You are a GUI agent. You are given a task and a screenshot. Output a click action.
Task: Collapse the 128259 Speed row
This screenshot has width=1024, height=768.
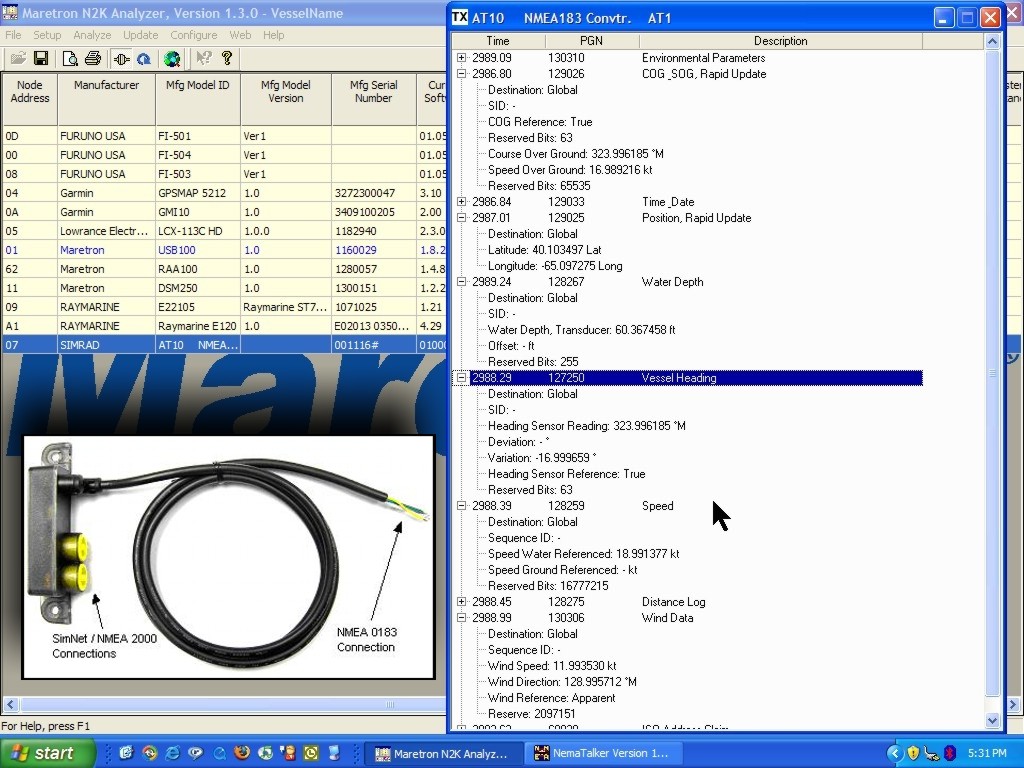tap(462, 505)
